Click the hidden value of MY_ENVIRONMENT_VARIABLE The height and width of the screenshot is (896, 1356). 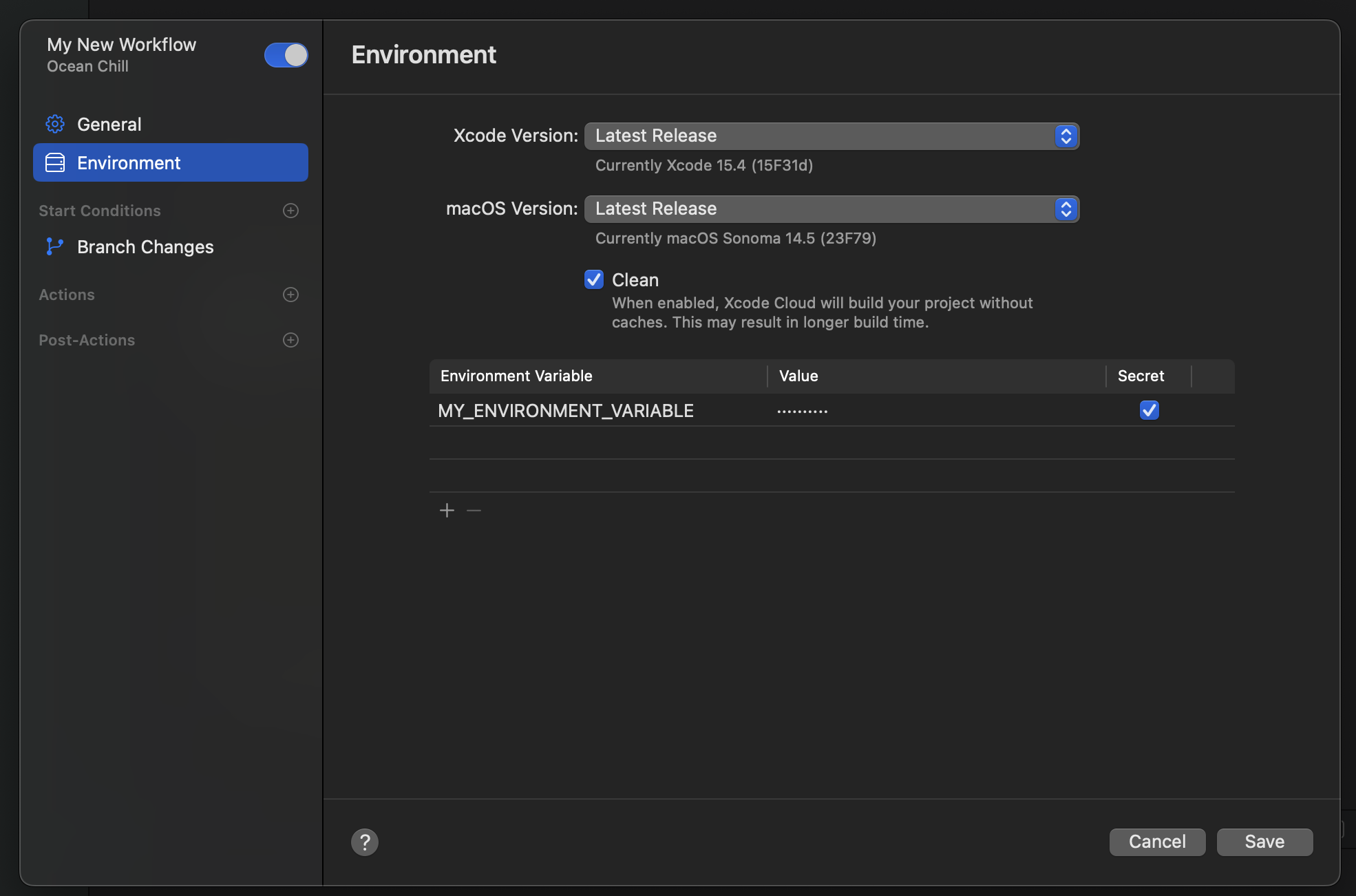(x=803, y=412)
